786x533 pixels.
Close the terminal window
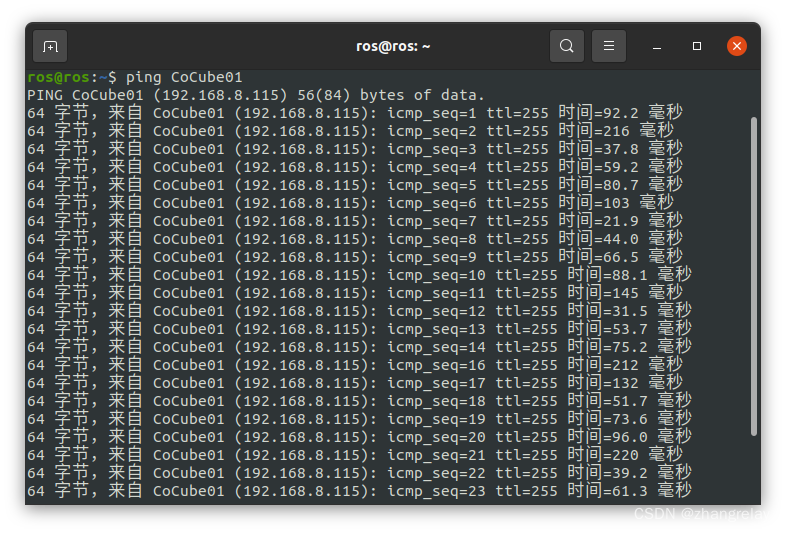point(736,46)
